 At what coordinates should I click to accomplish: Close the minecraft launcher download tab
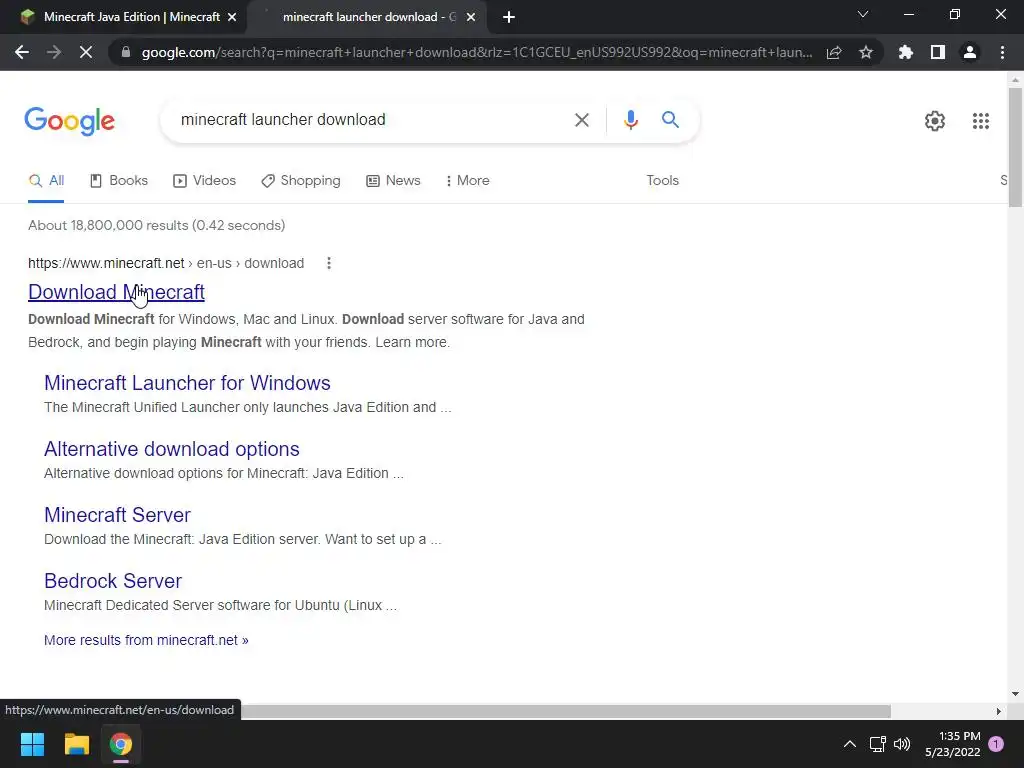[471, 17]
